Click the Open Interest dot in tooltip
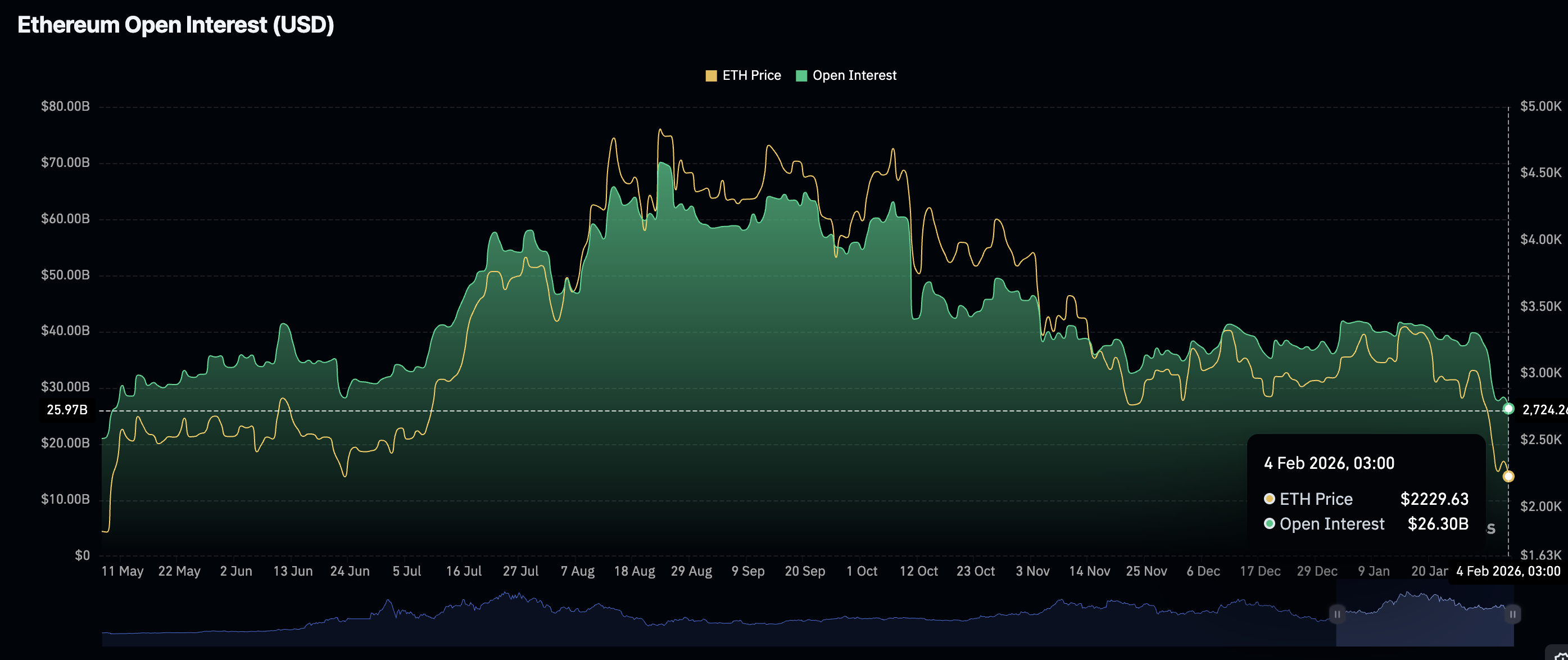The height and width of the screenshot is (660, 1568). click(1269, 523)
